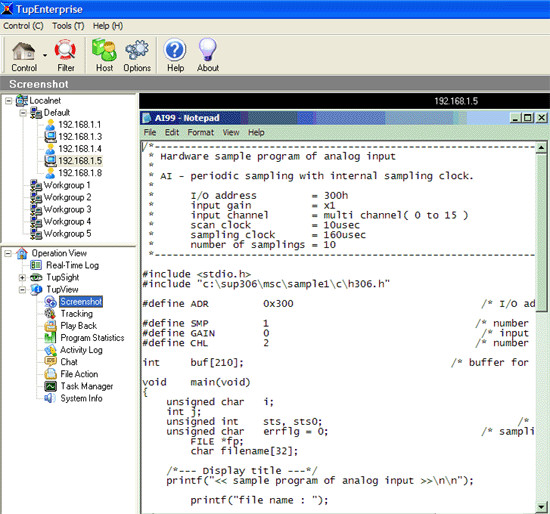Open Notepad's File menu
Image resolution: width=550 pixels, height=514 pixels.
[x=150, y=133]
